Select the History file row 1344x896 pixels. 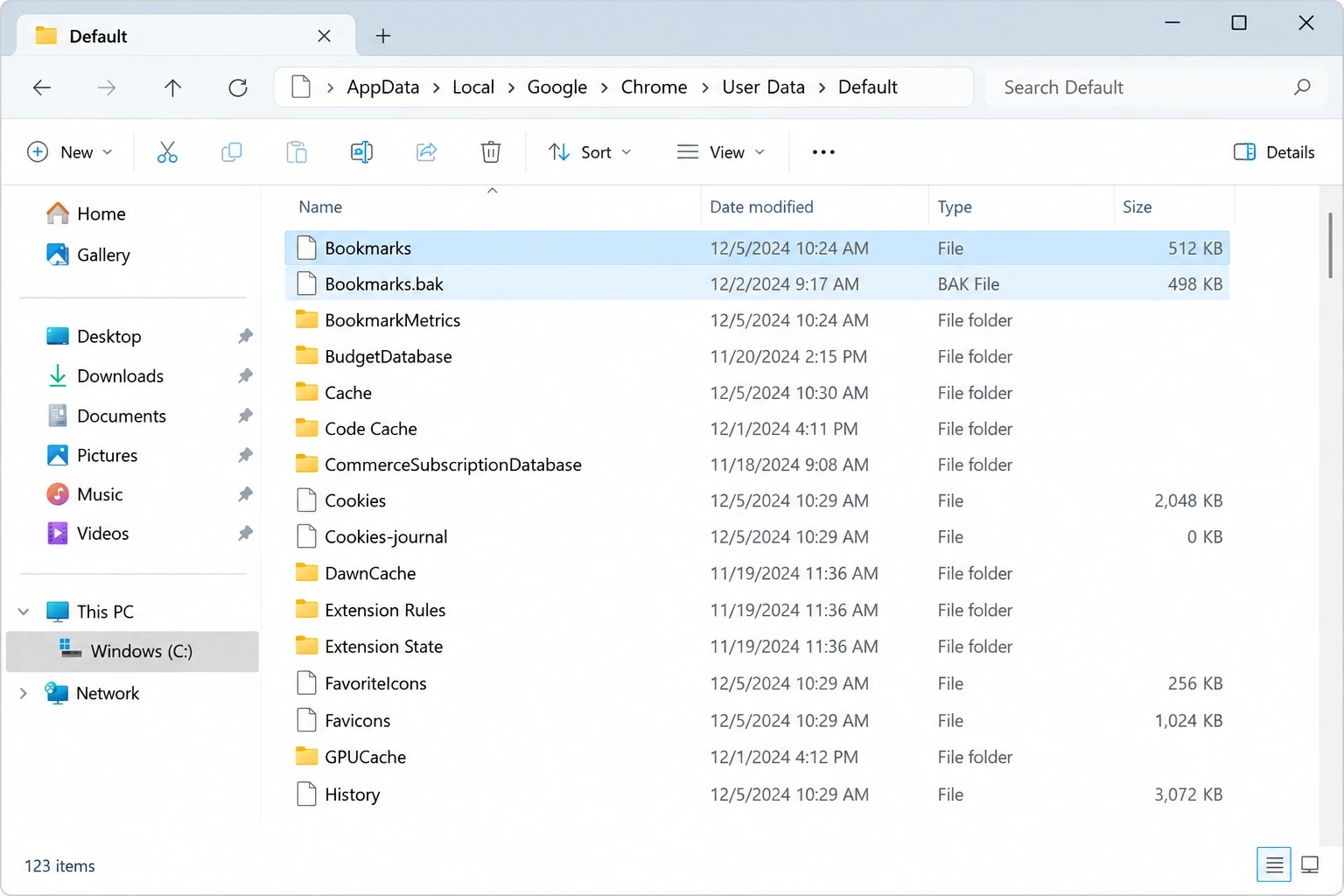[x=757, y=794]
